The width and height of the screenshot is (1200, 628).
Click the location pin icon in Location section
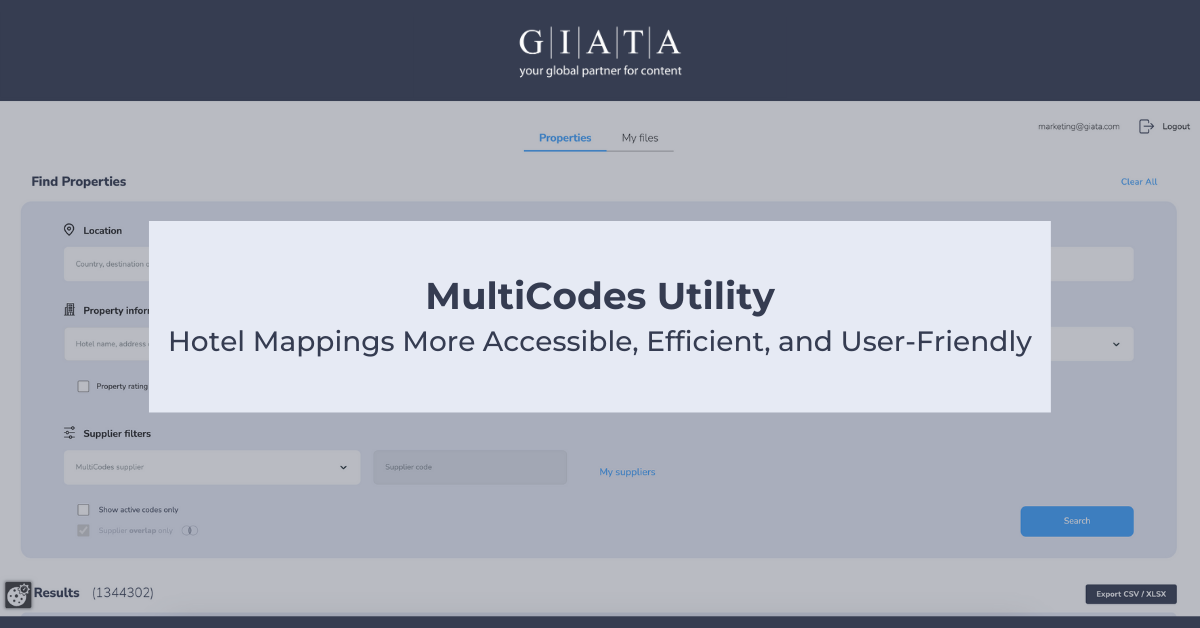(68, 229)
